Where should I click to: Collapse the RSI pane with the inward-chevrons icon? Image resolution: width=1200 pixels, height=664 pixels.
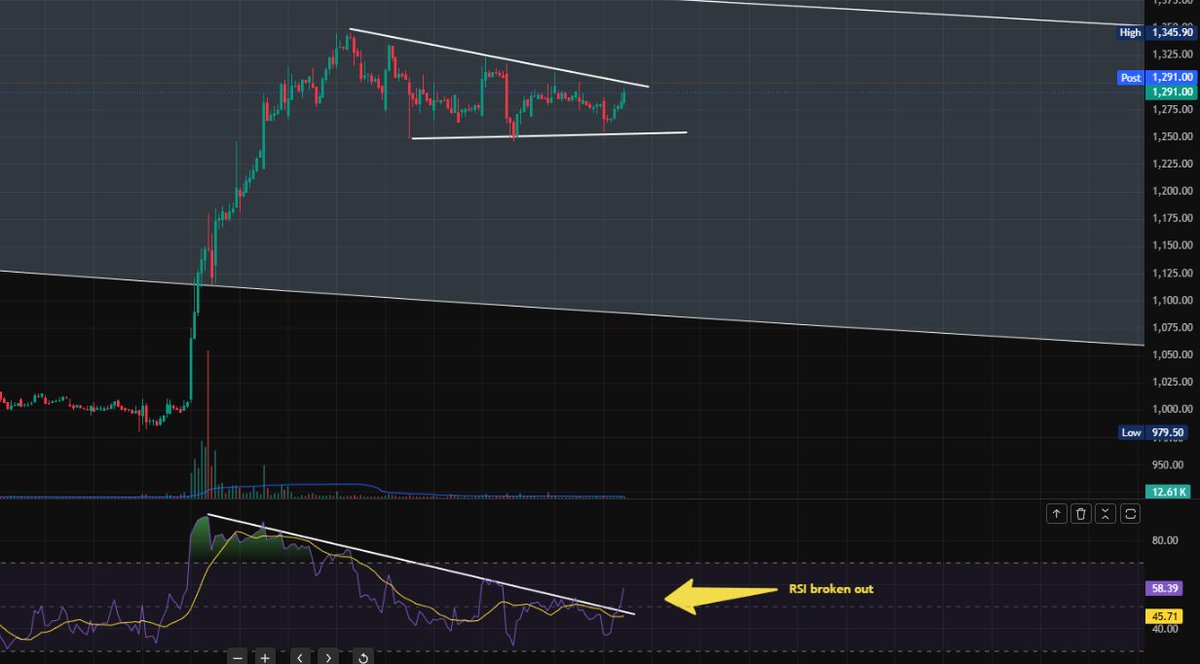coord(1105,514)
